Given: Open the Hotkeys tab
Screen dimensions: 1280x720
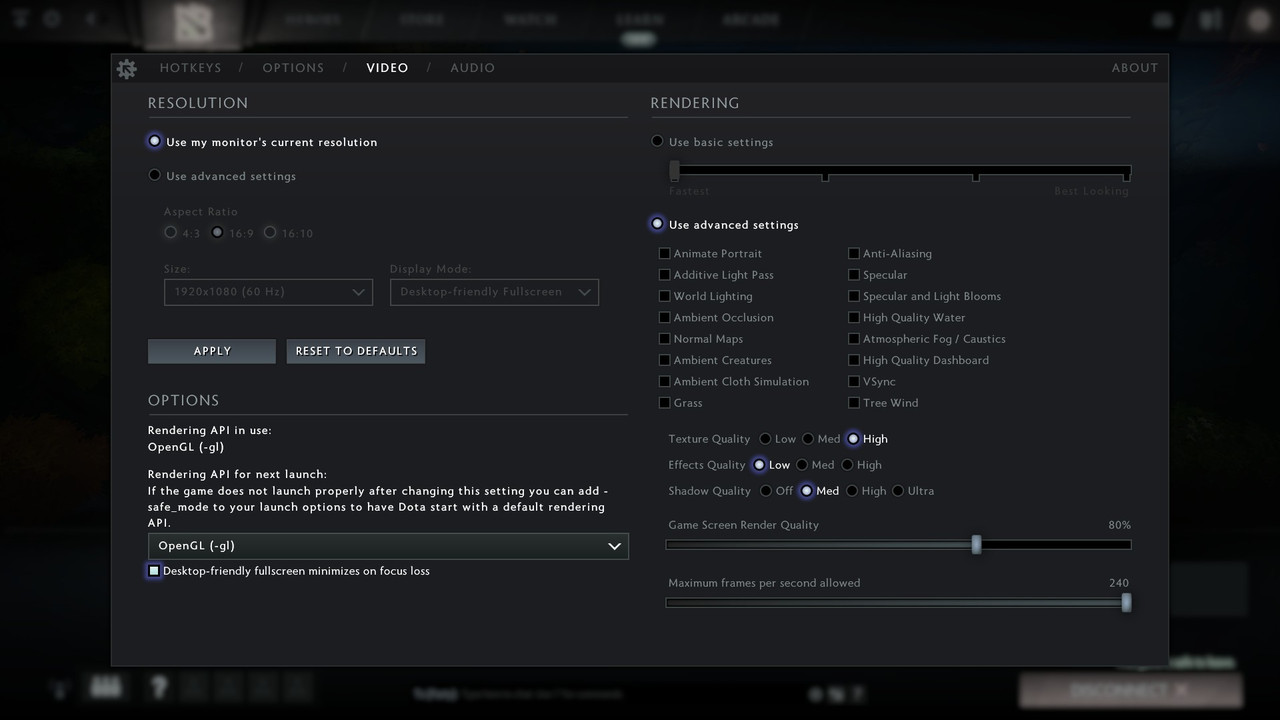Looking at the screenshot, I should 191,68.
